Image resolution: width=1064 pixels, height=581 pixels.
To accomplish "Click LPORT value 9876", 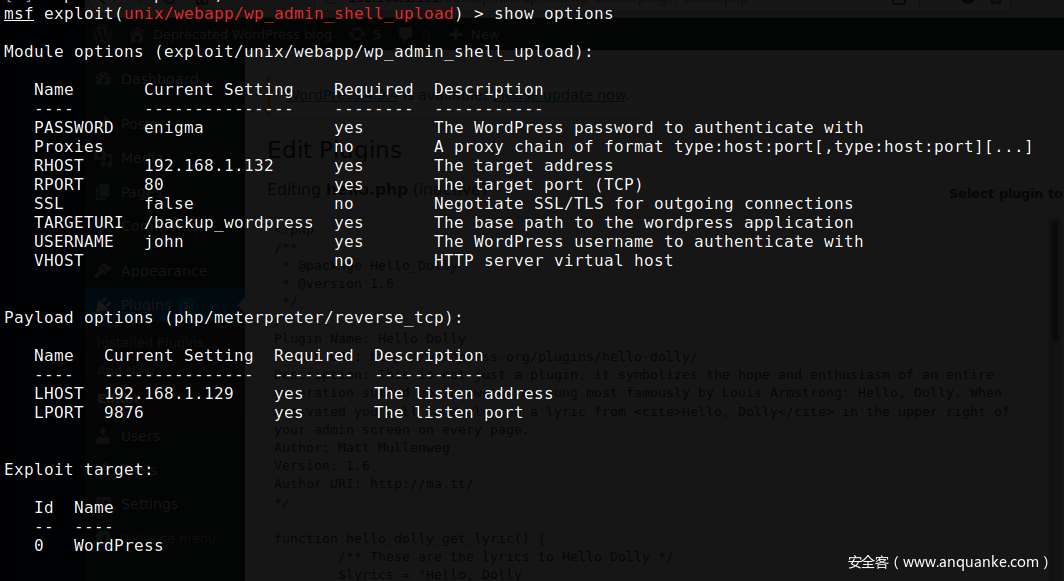I will click(x=124, y=413).
